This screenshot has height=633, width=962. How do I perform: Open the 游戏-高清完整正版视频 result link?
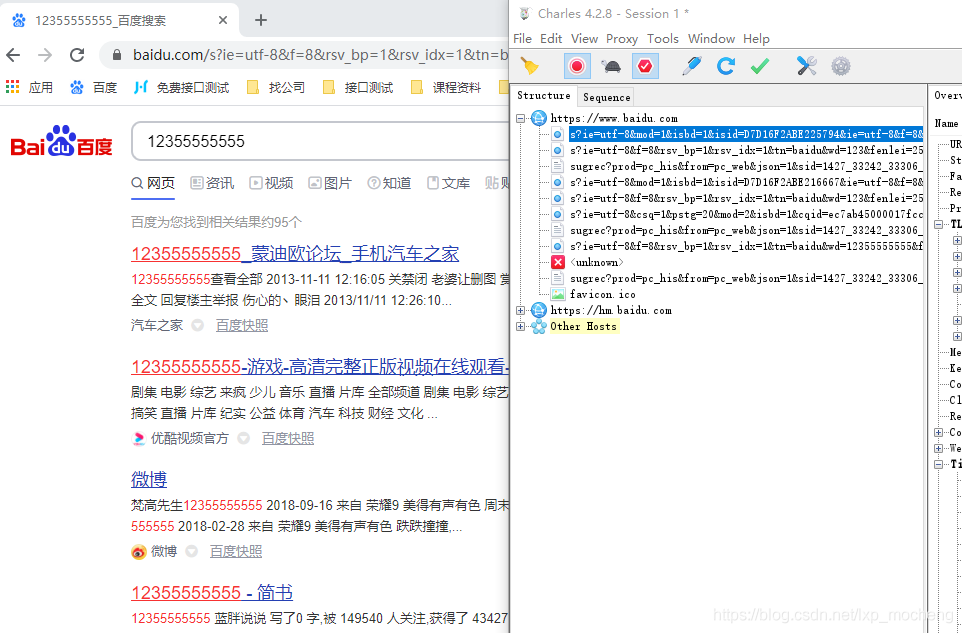320,366
